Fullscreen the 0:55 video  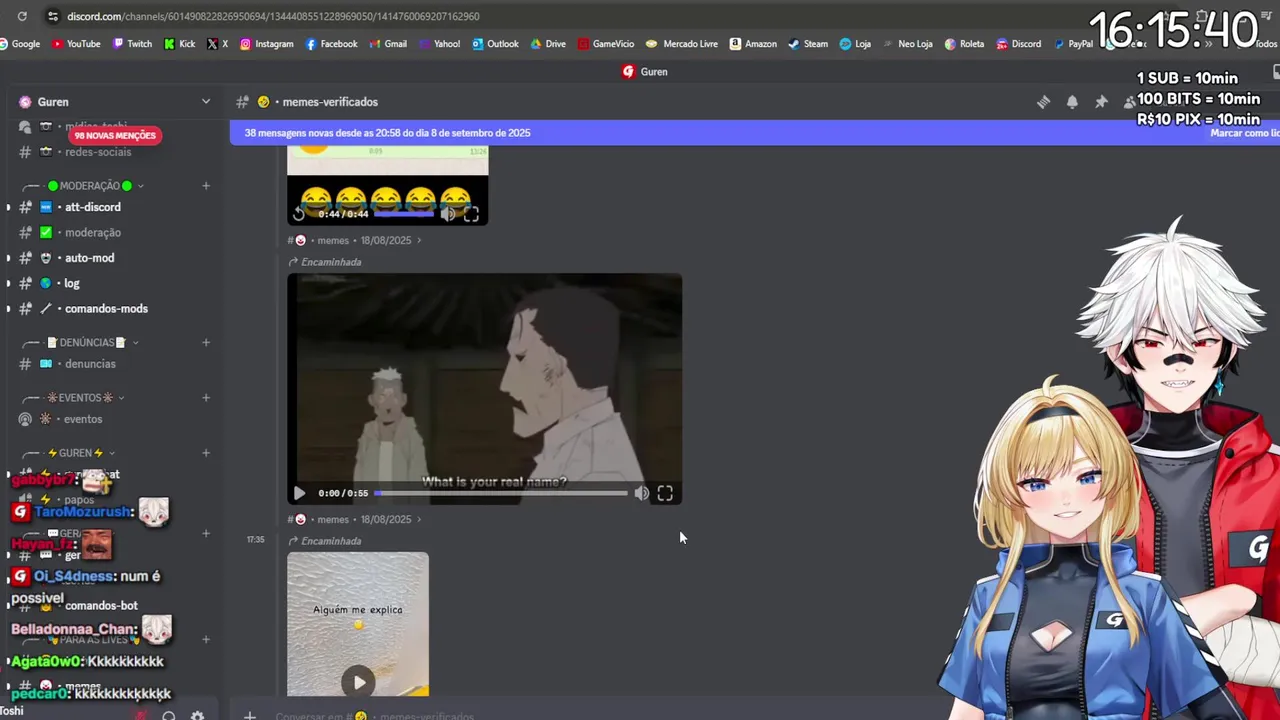coord(665,493)
